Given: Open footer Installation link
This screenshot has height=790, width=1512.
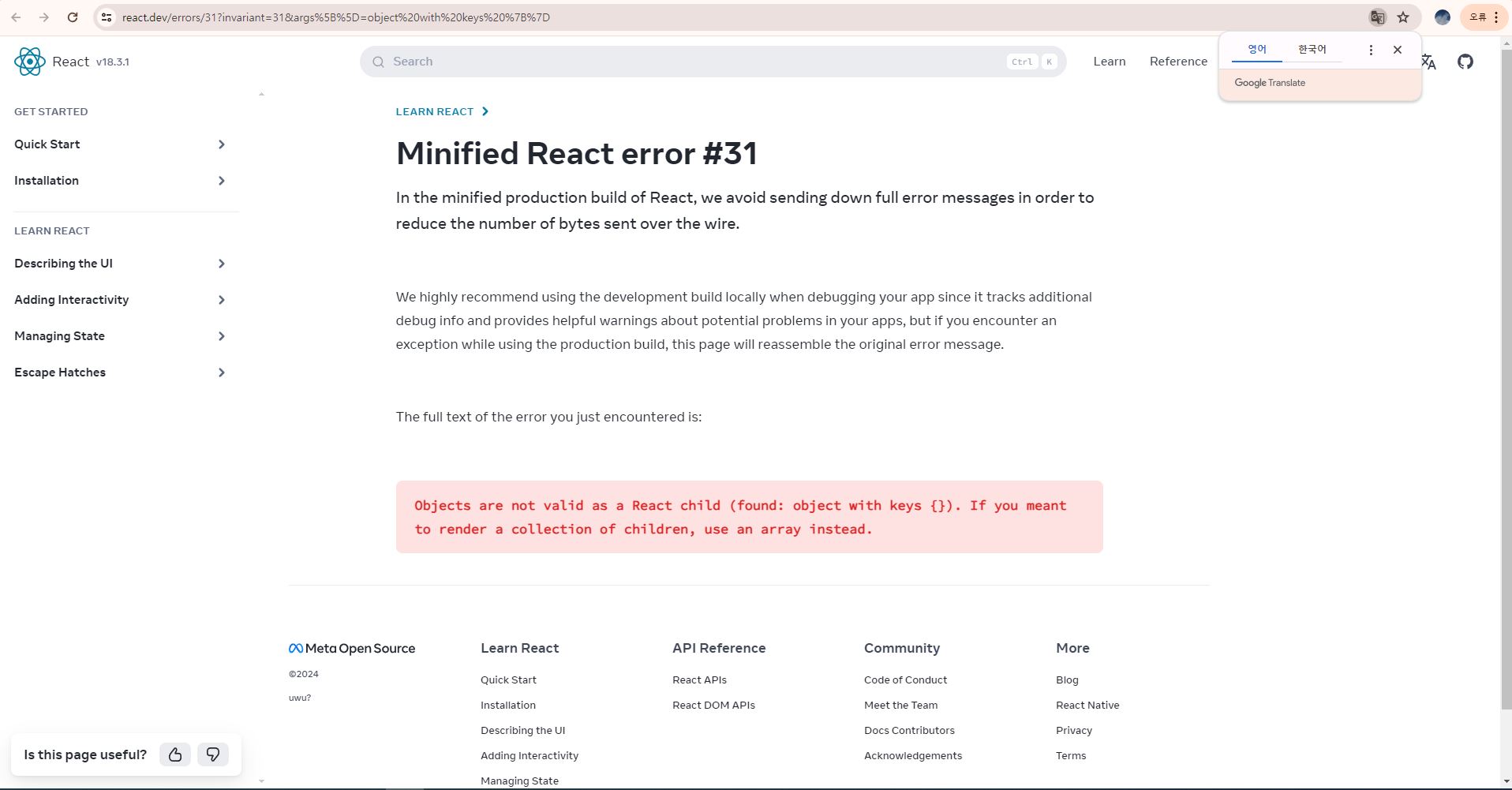Looking at the screenshot, I should [508, 705].
